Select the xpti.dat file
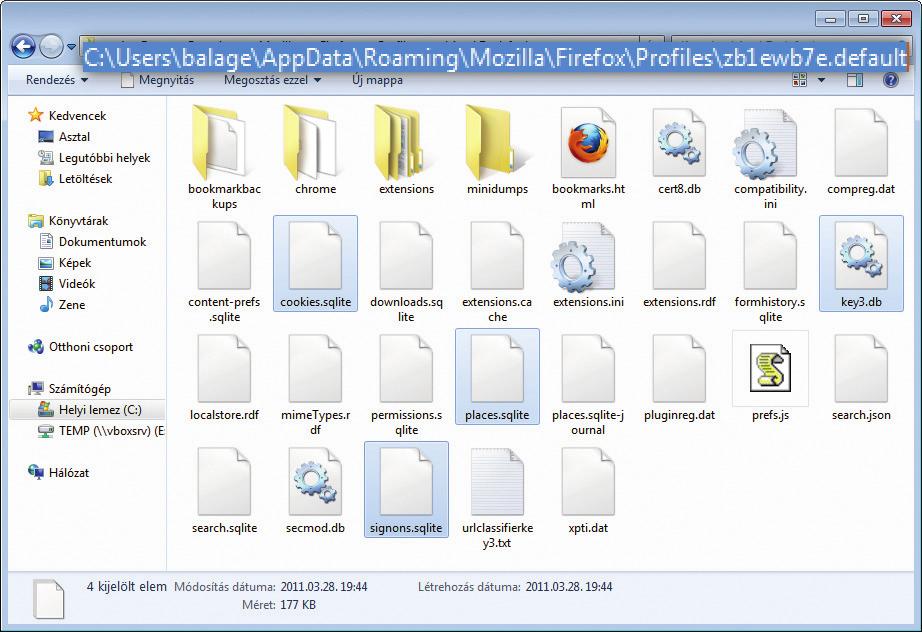922x632 pixels. pyautogui.click(x=588, y=490)
